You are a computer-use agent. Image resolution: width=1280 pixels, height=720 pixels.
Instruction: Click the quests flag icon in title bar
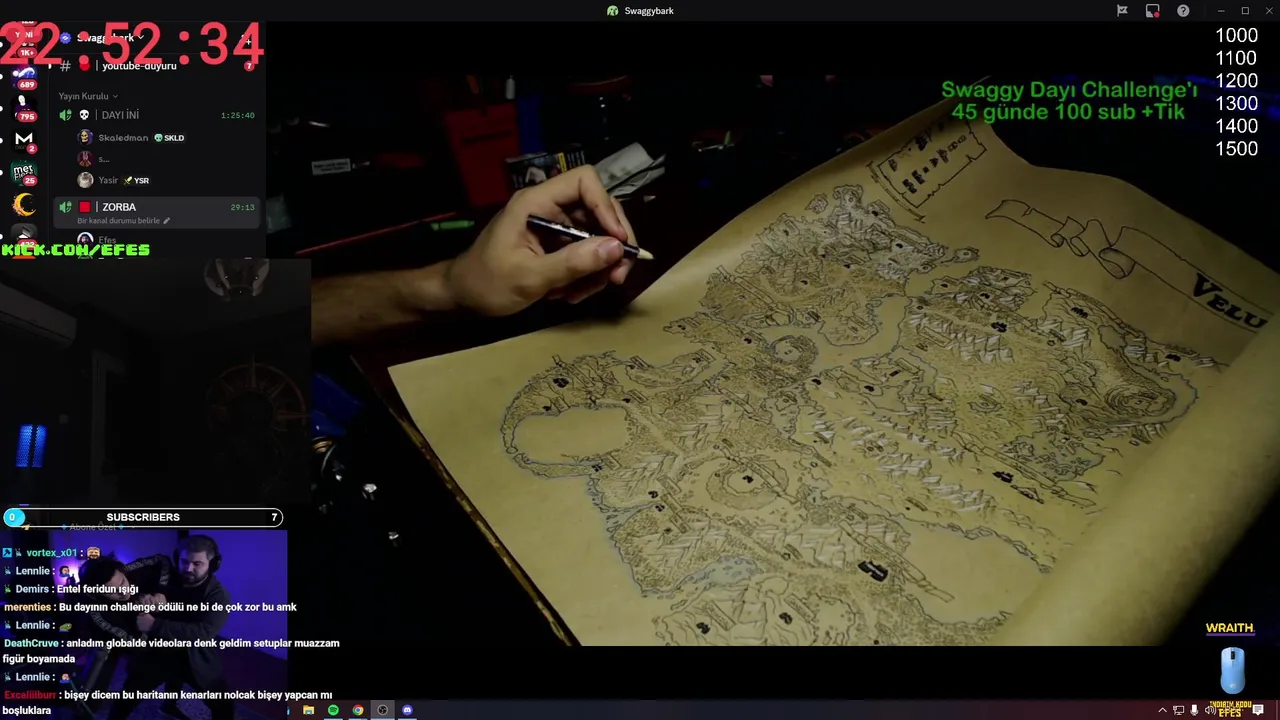point(1122,11)
